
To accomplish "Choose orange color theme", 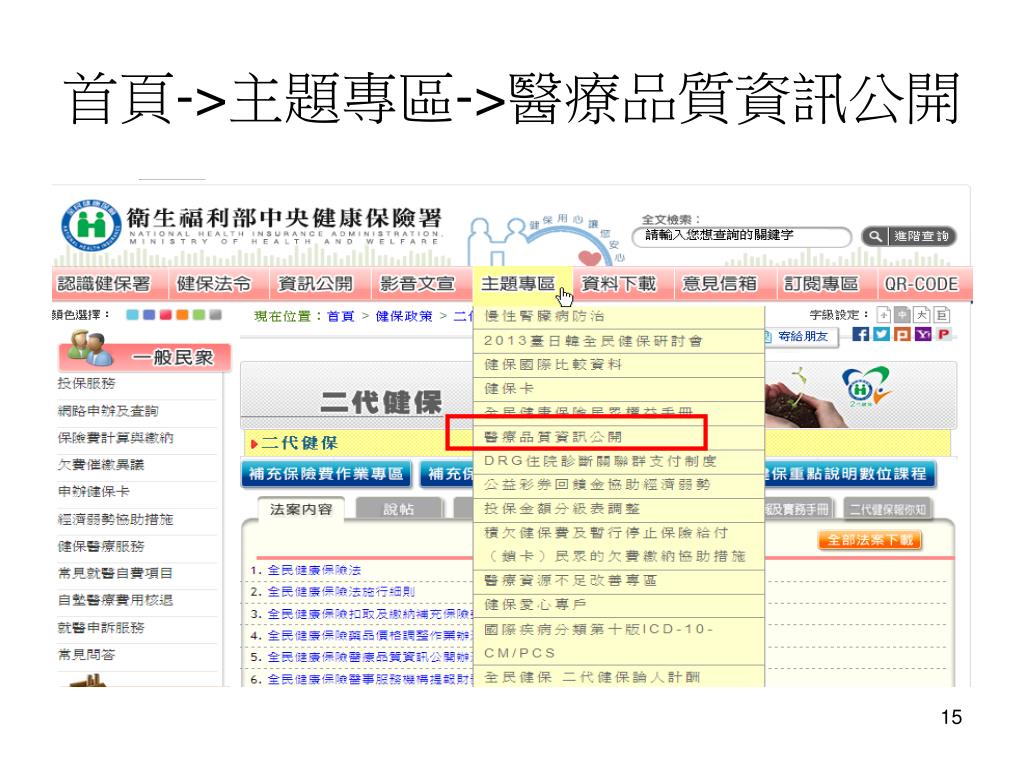I will click(x=182, y=315).
